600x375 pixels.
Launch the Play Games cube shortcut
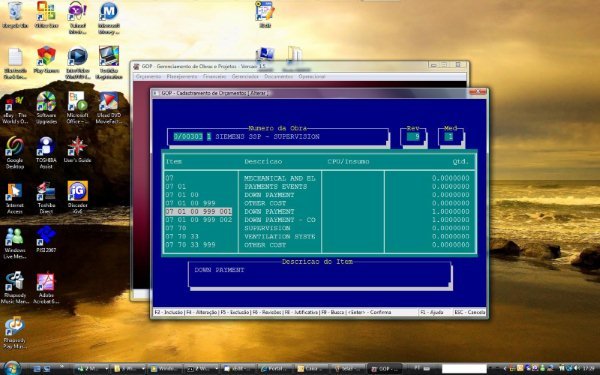click(46, 60)
